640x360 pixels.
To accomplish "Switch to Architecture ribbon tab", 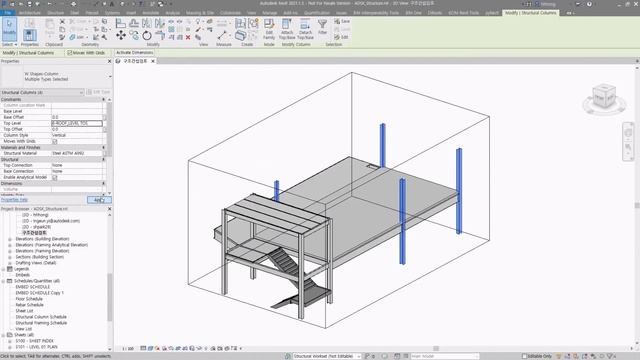I will (x=30, y=13).
